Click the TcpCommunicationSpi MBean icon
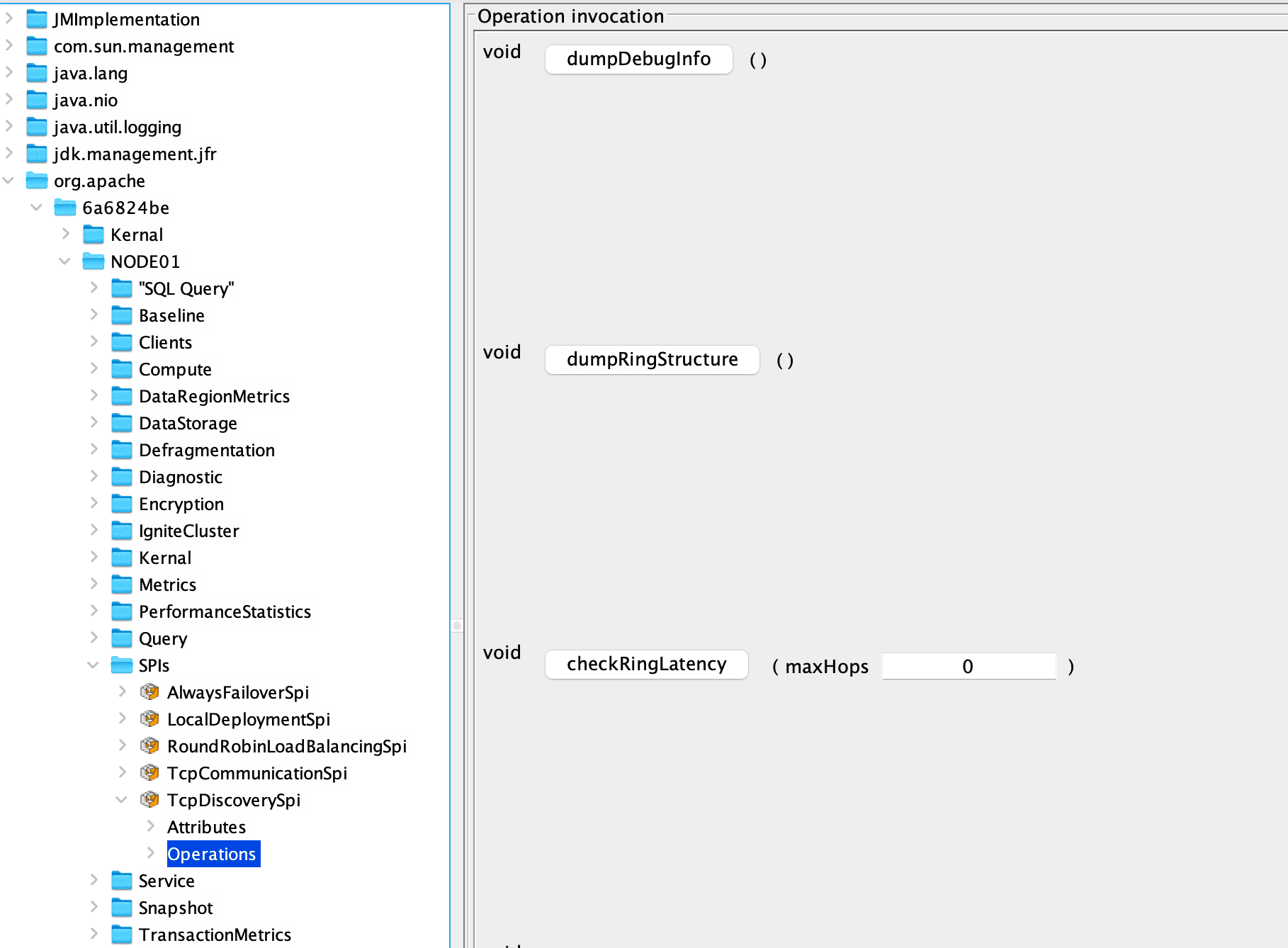This screenshot has height=948, width=1288. 149,772
